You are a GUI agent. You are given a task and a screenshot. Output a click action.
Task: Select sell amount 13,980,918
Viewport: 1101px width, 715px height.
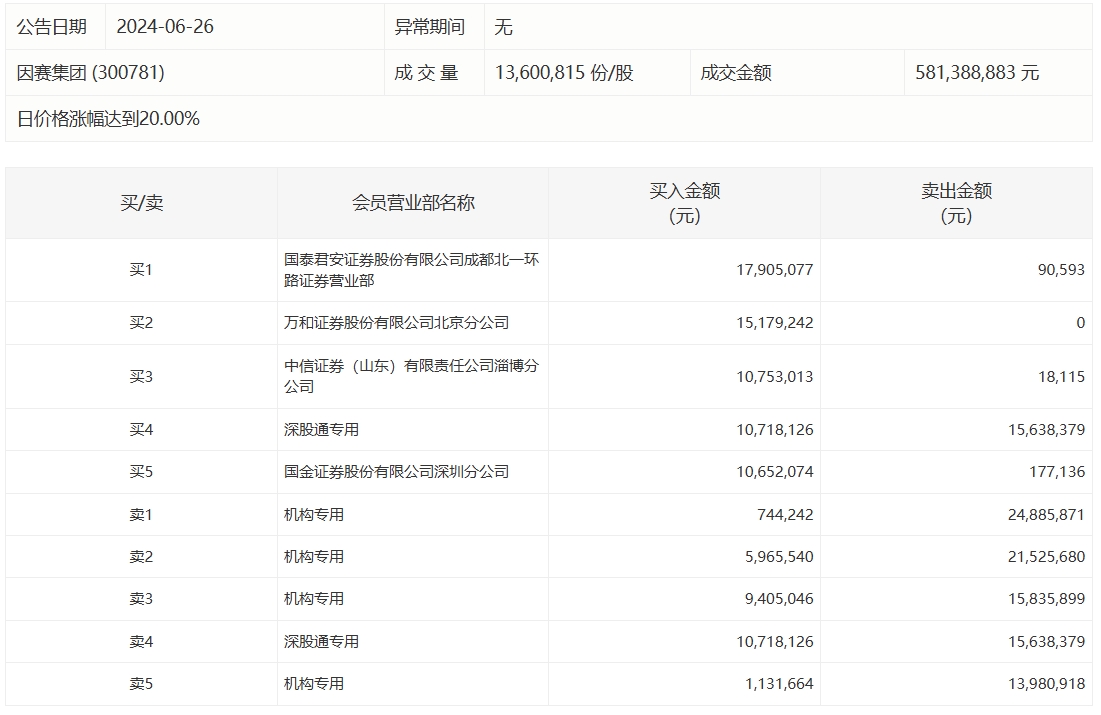tap(1046, 684)
